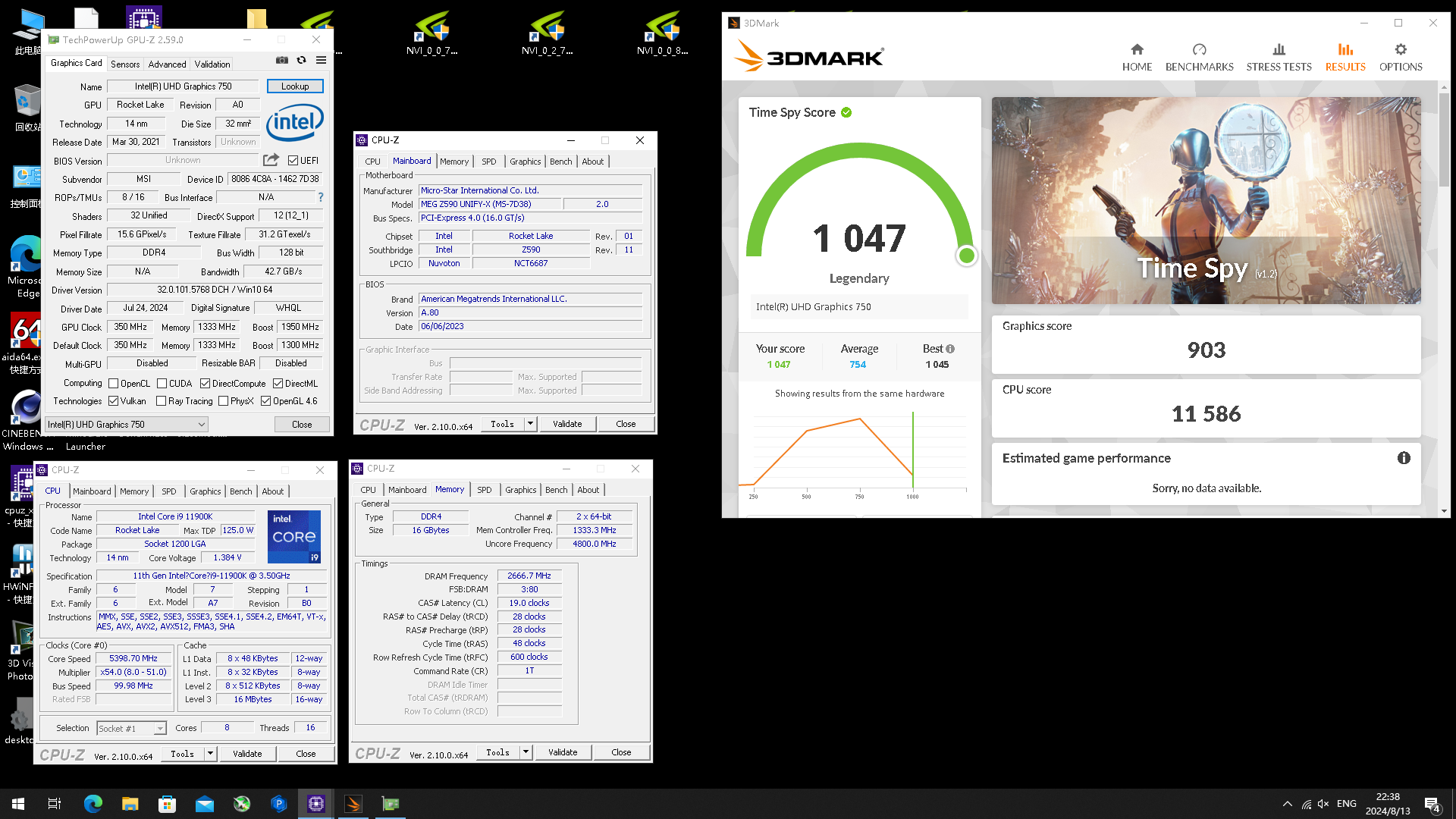Open Microsoft Store from the taskbar
This screenshot has width=1456, height=819.
(x=167, y=804)
